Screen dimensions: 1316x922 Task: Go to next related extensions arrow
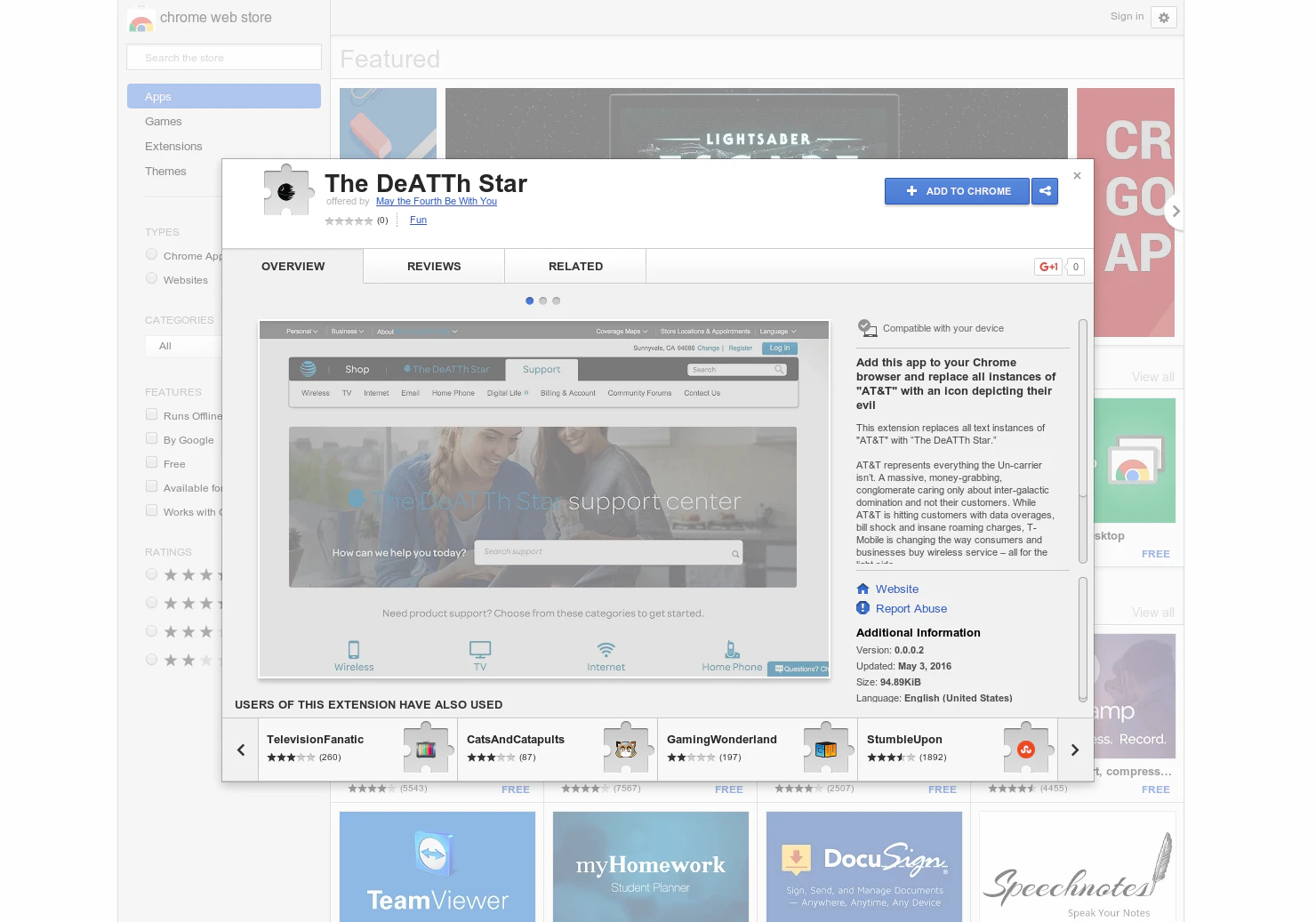coord(1075,750)
